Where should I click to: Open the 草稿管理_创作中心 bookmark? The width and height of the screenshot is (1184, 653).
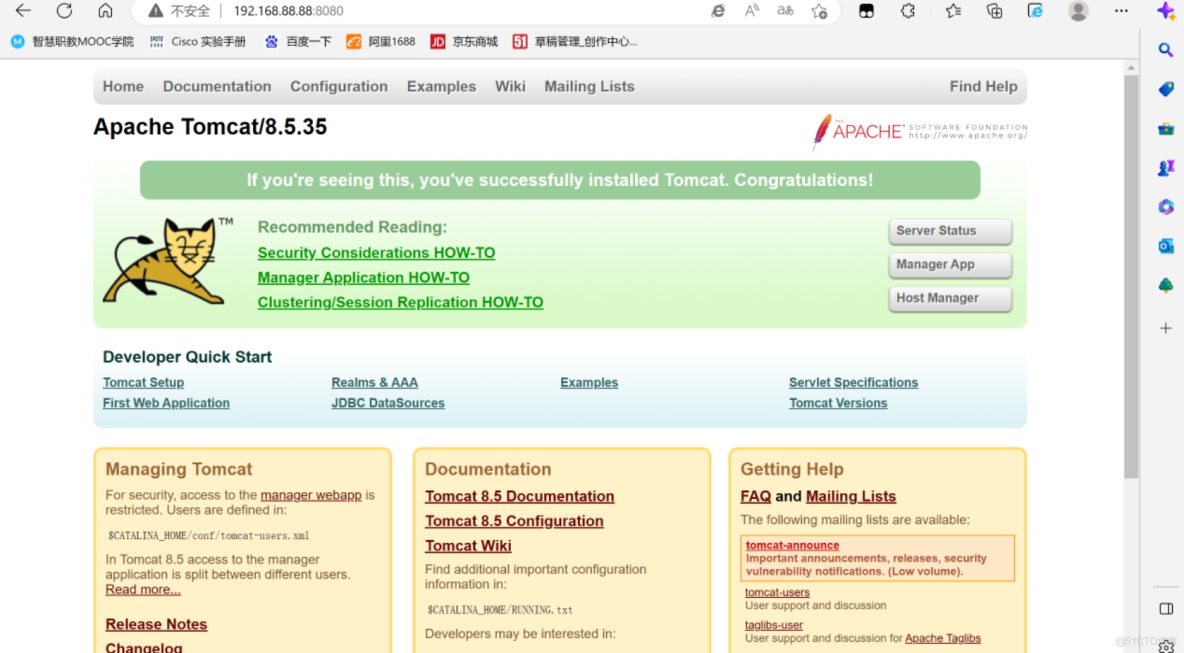575,42
